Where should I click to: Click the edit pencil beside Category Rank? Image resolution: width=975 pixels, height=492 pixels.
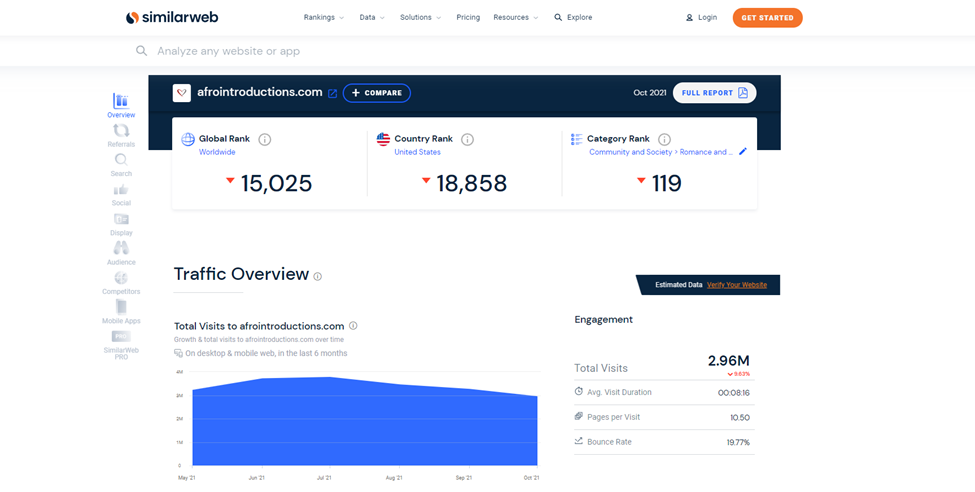coord(743,152)
